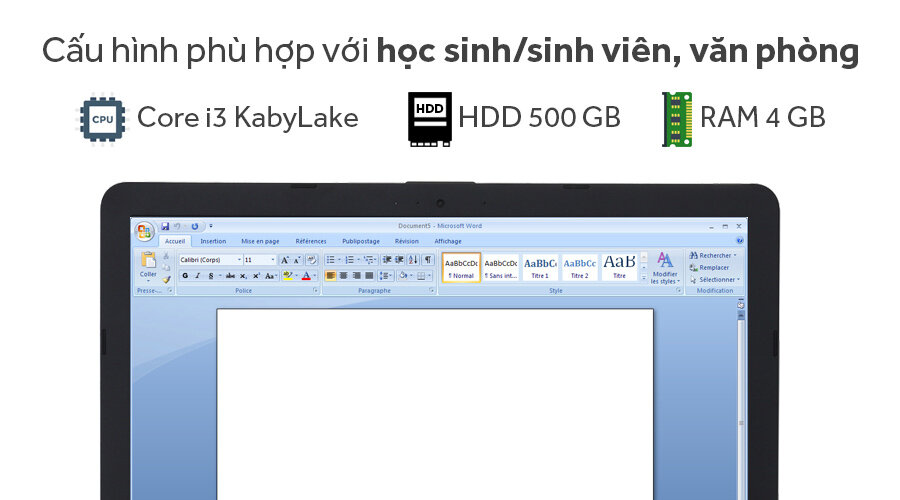Screen dimensions: 900x500
Task: Click inside the blank document page
Action: tap(435, 400)
